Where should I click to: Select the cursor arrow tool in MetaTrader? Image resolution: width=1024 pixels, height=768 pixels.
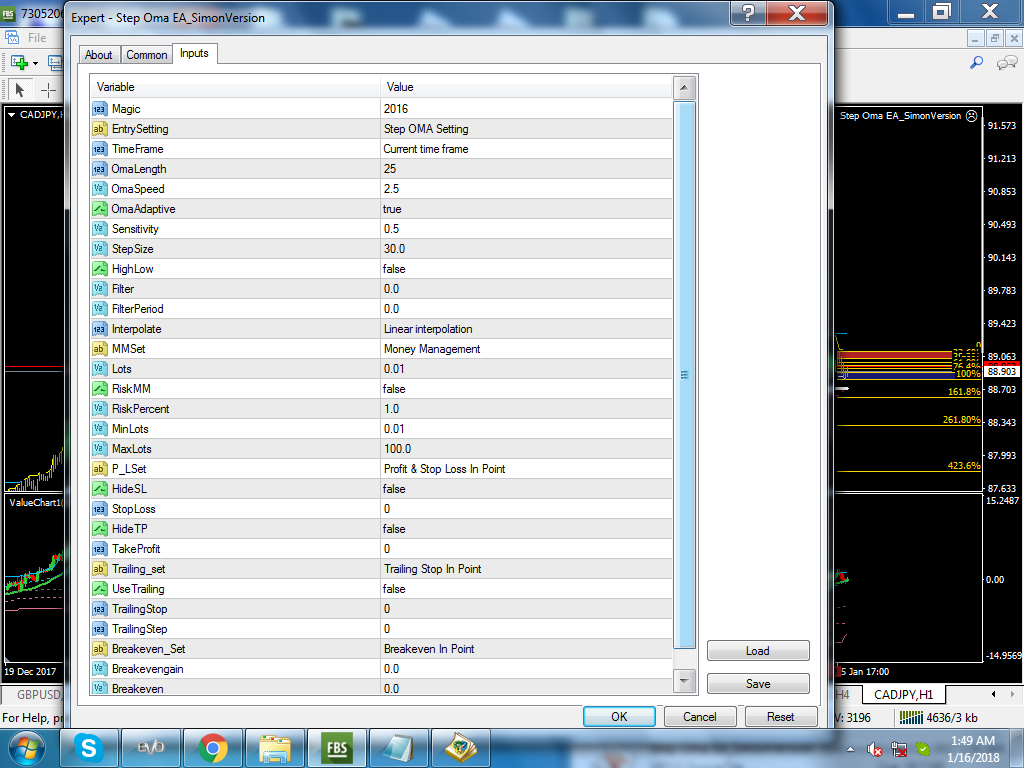(20, 89)
